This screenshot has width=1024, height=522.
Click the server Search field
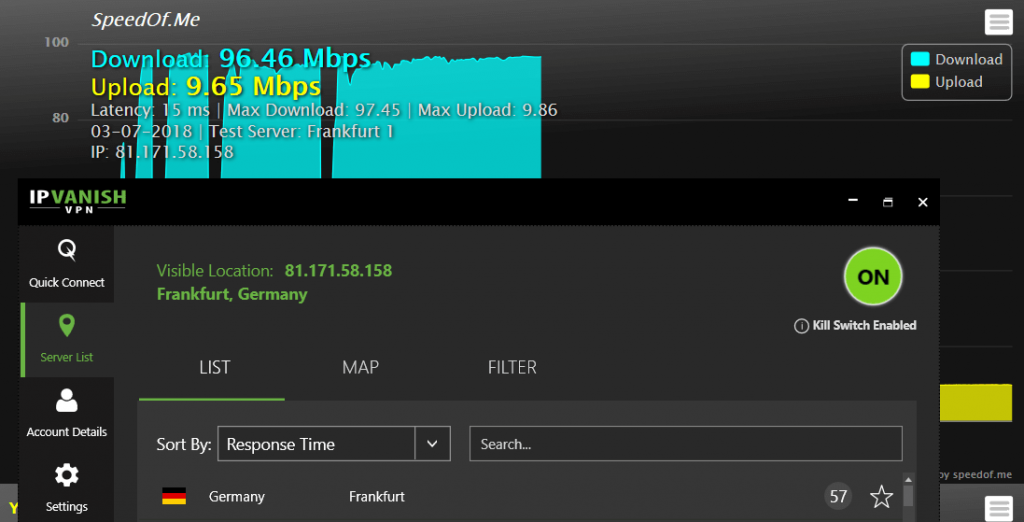686,444
